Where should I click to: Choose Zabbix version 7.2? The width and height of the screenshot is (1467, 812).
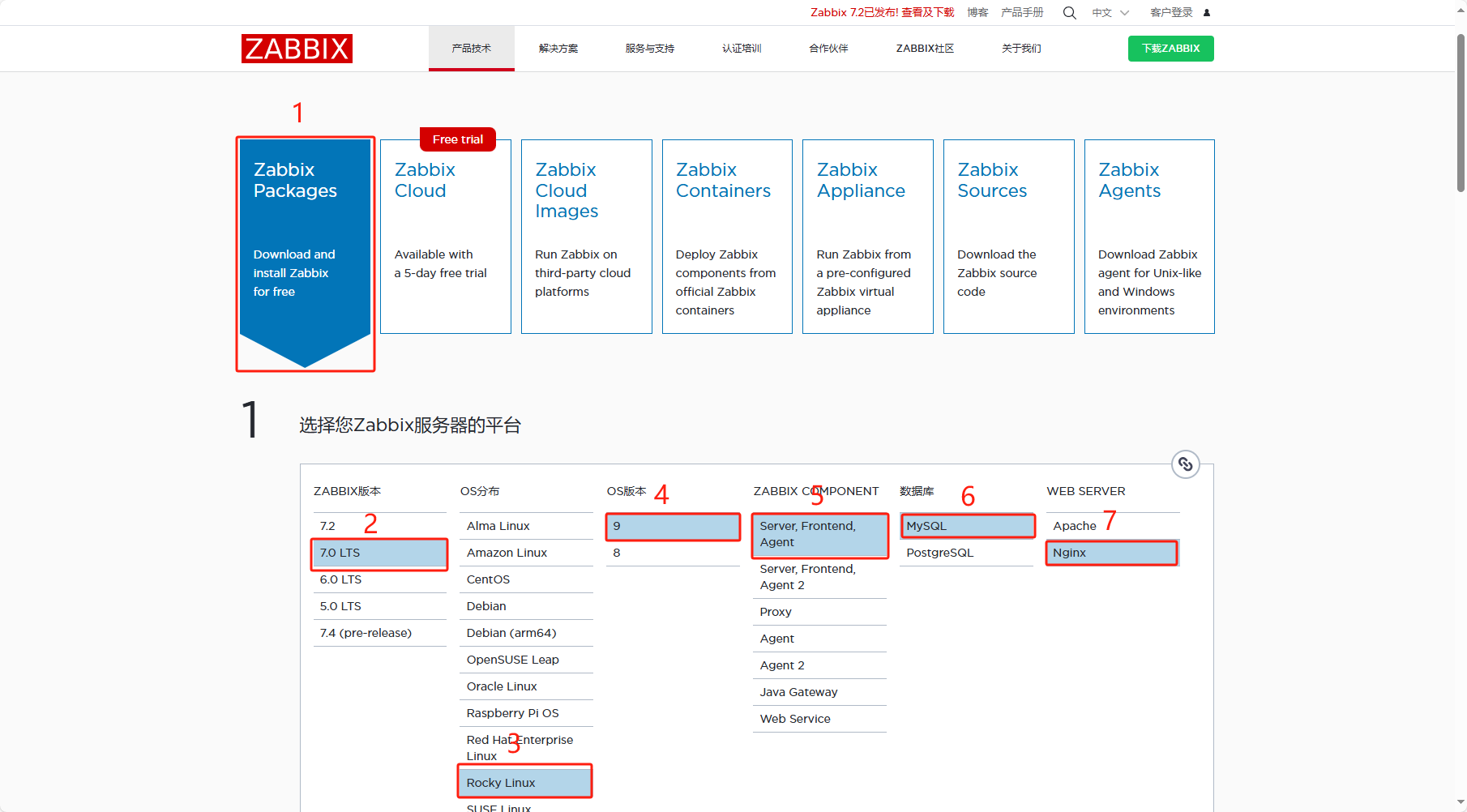pyautogui.click(x=380, y=526)
